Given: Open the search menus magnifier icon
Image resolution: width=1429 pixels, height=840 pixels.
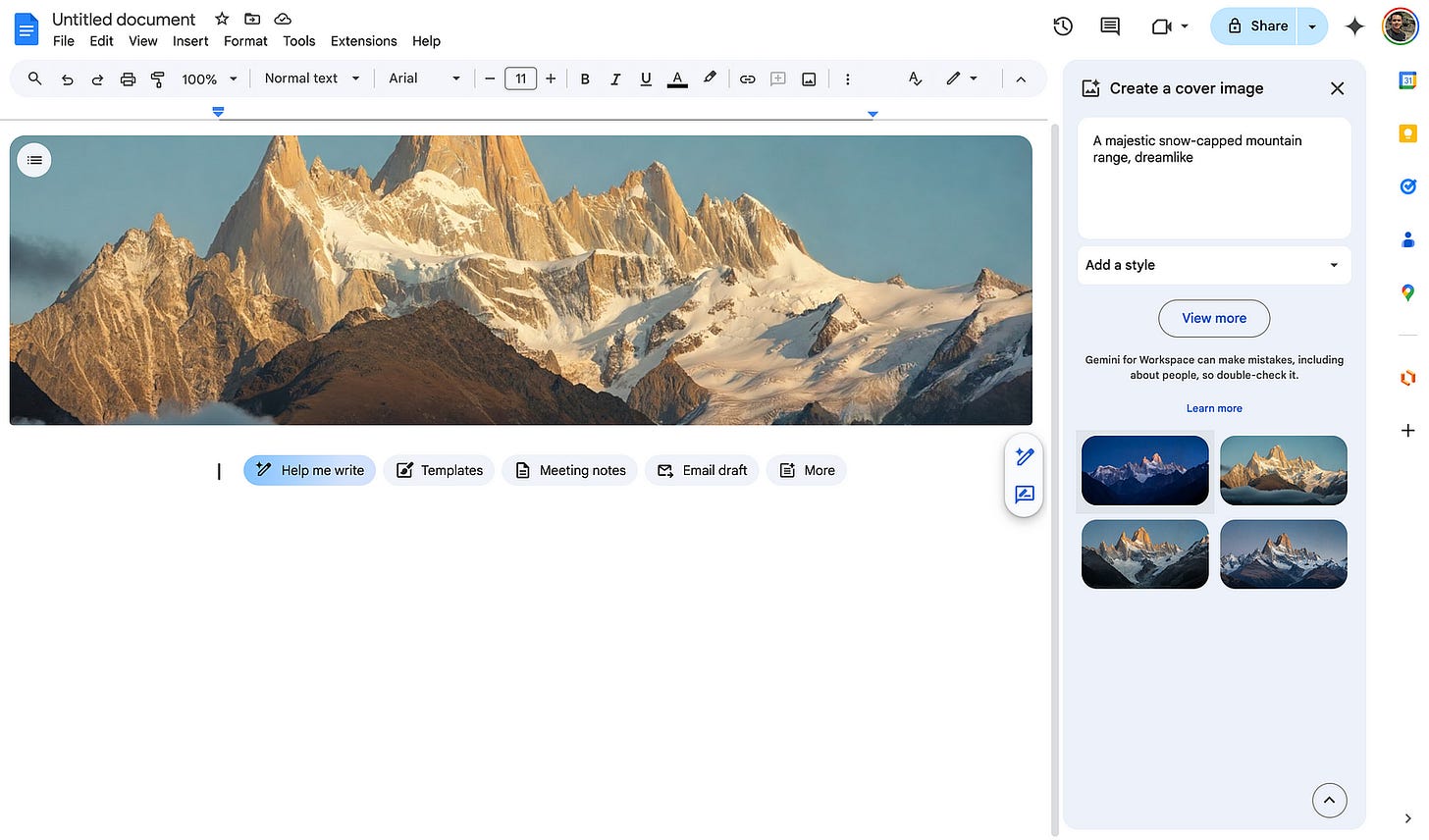Looking at the screenshot, I should click(34, 79).
